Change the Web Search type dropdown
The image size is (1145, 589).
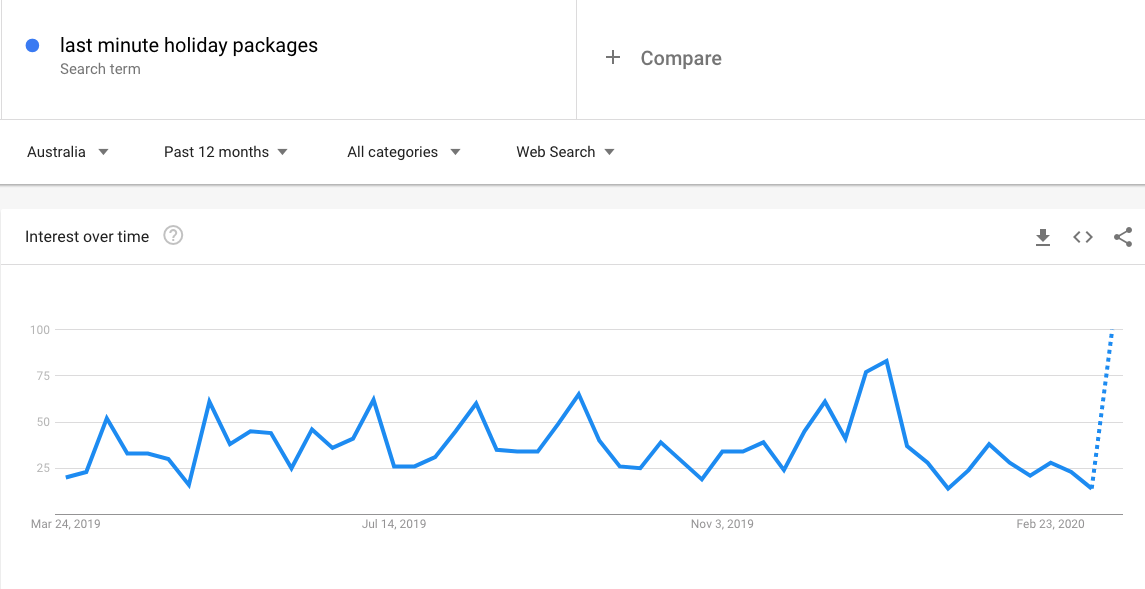(565, 152)
